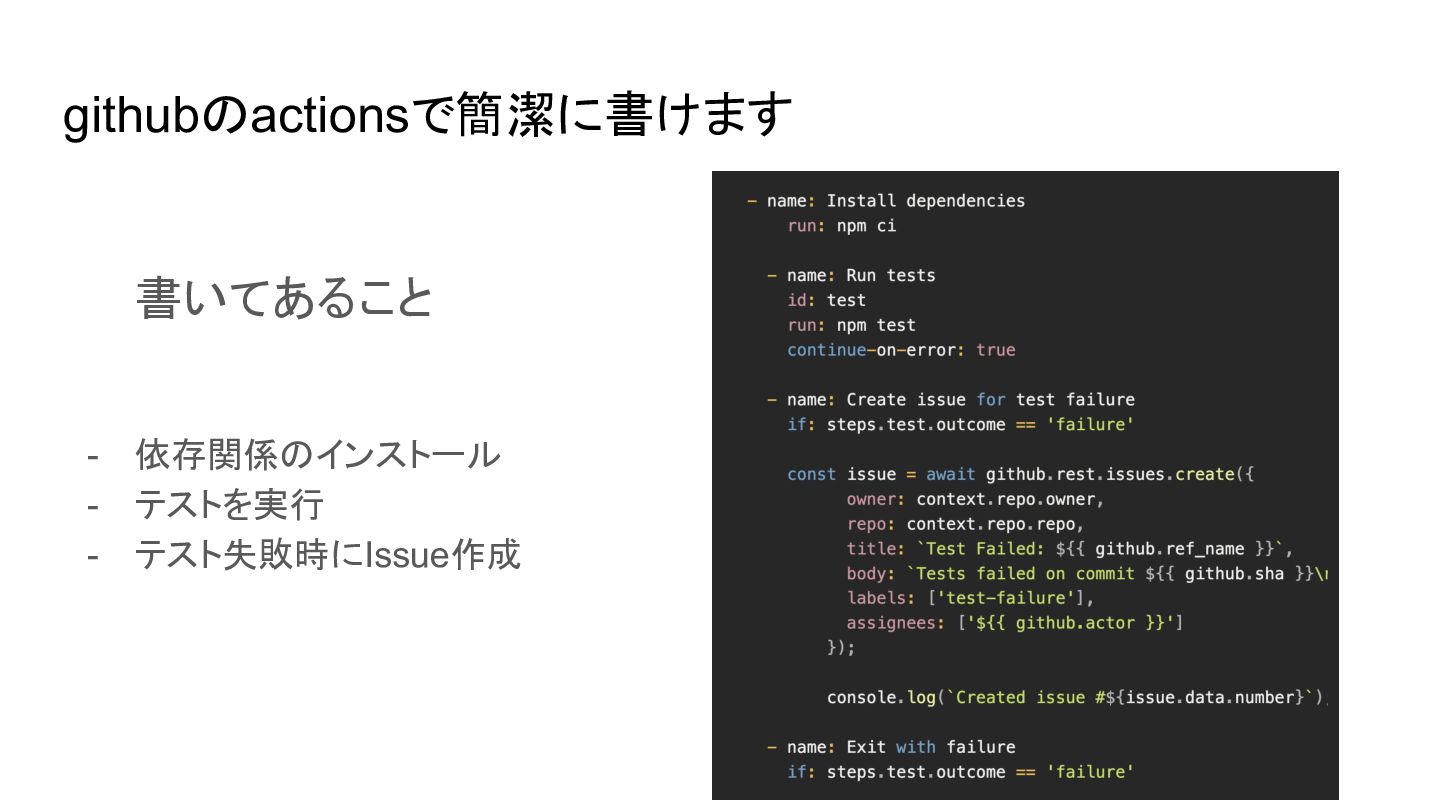The image size is (1440, 810).
Task: Click the テストを実行 bullet item
Action: (x=229, y=504)
